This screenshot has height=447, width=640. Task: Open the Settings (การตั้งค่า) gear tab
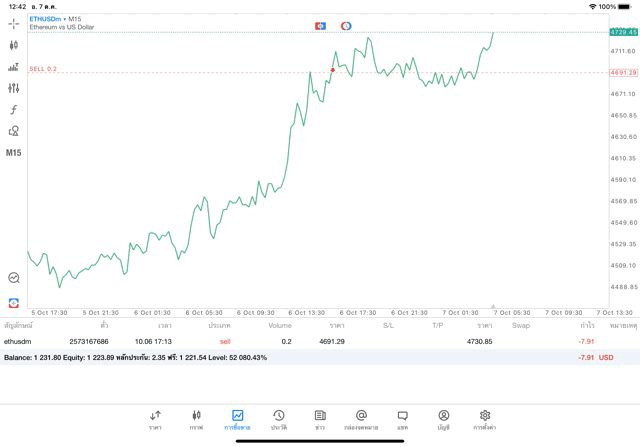[x=485, y=419]
